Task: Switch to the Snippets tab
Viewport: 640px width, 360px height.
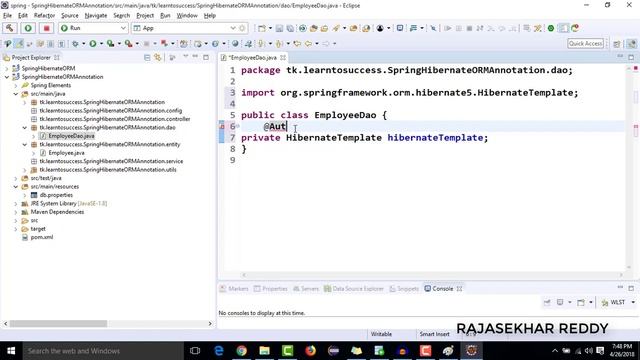Action: pos(404,289)
